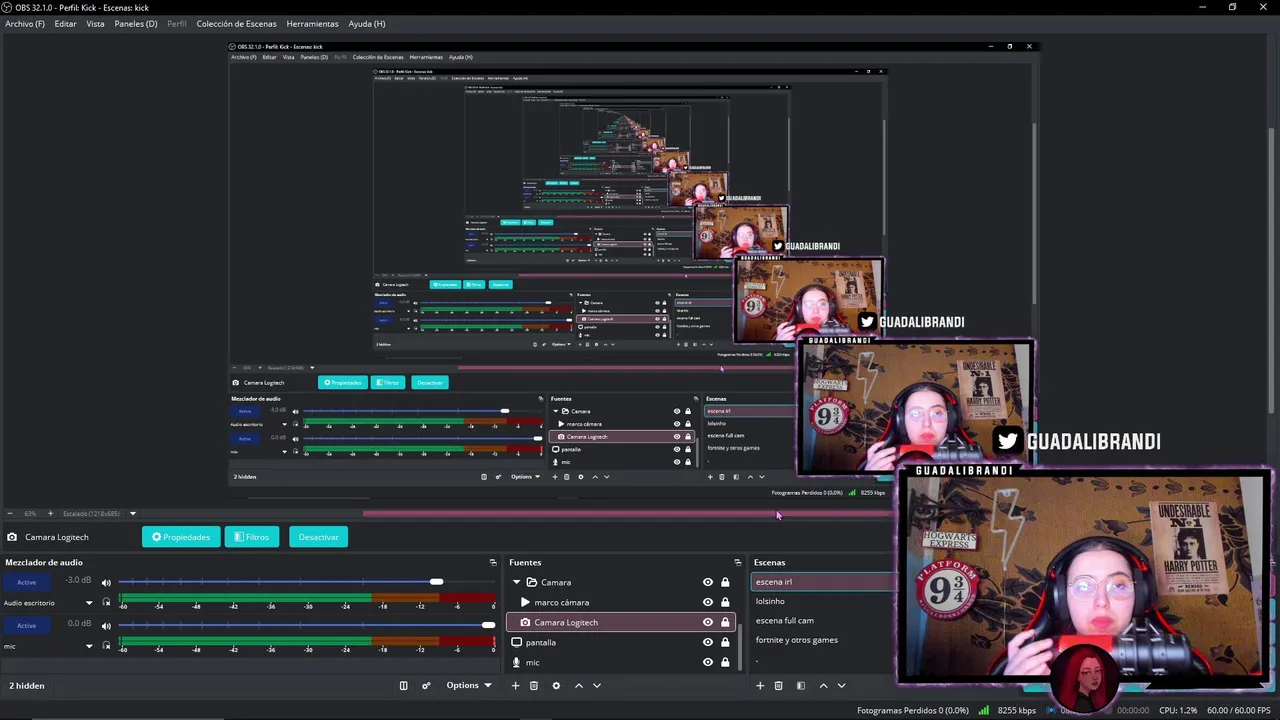Screen dimensions: 1280x720
Task: Unlock Camara Logitech lock icon
Action: [725, 622]
